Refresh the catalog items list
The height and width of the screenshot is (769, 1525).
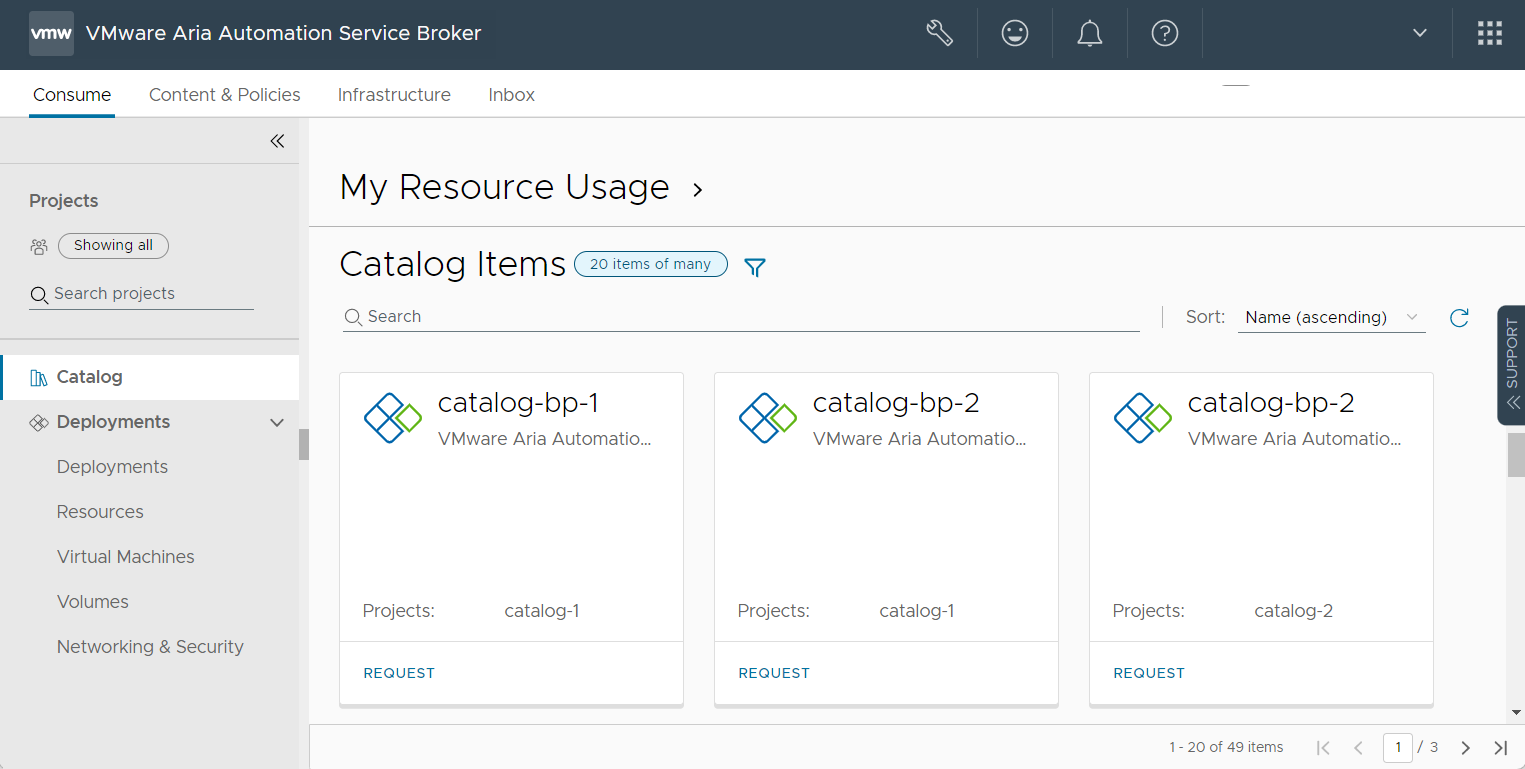[x=1459, y=318]
